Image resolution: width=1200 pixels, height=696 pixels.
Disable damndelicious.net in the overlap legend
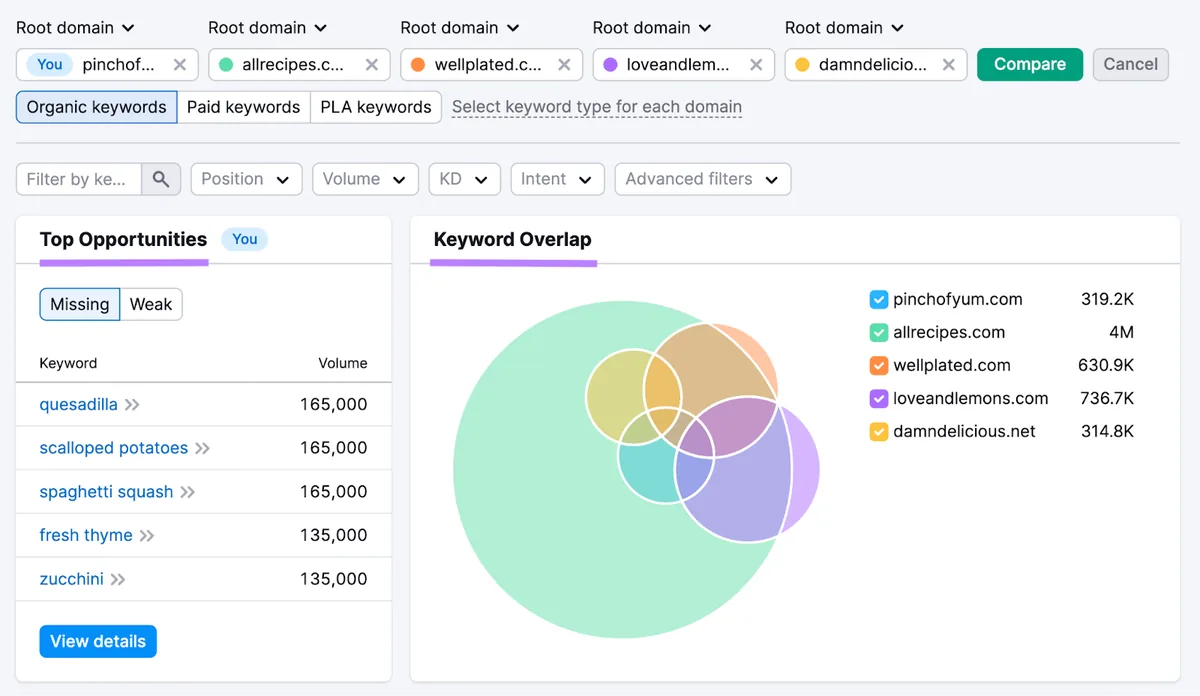tap(879, 431)
